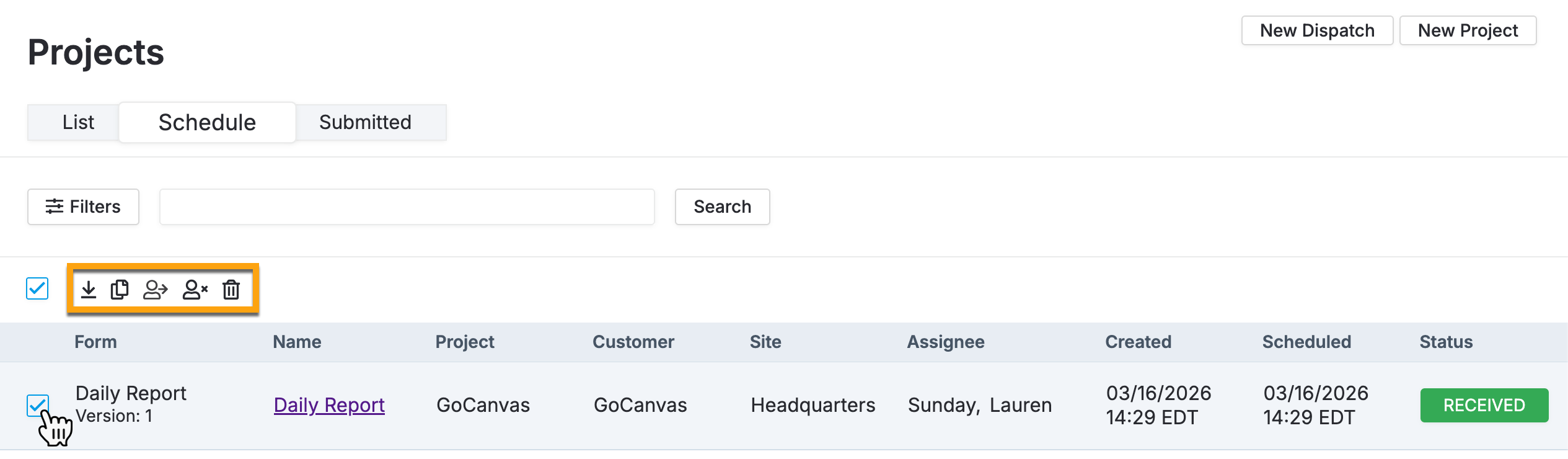
Task: Sort by the Scheduled column header
Action: coord(1306,342)
